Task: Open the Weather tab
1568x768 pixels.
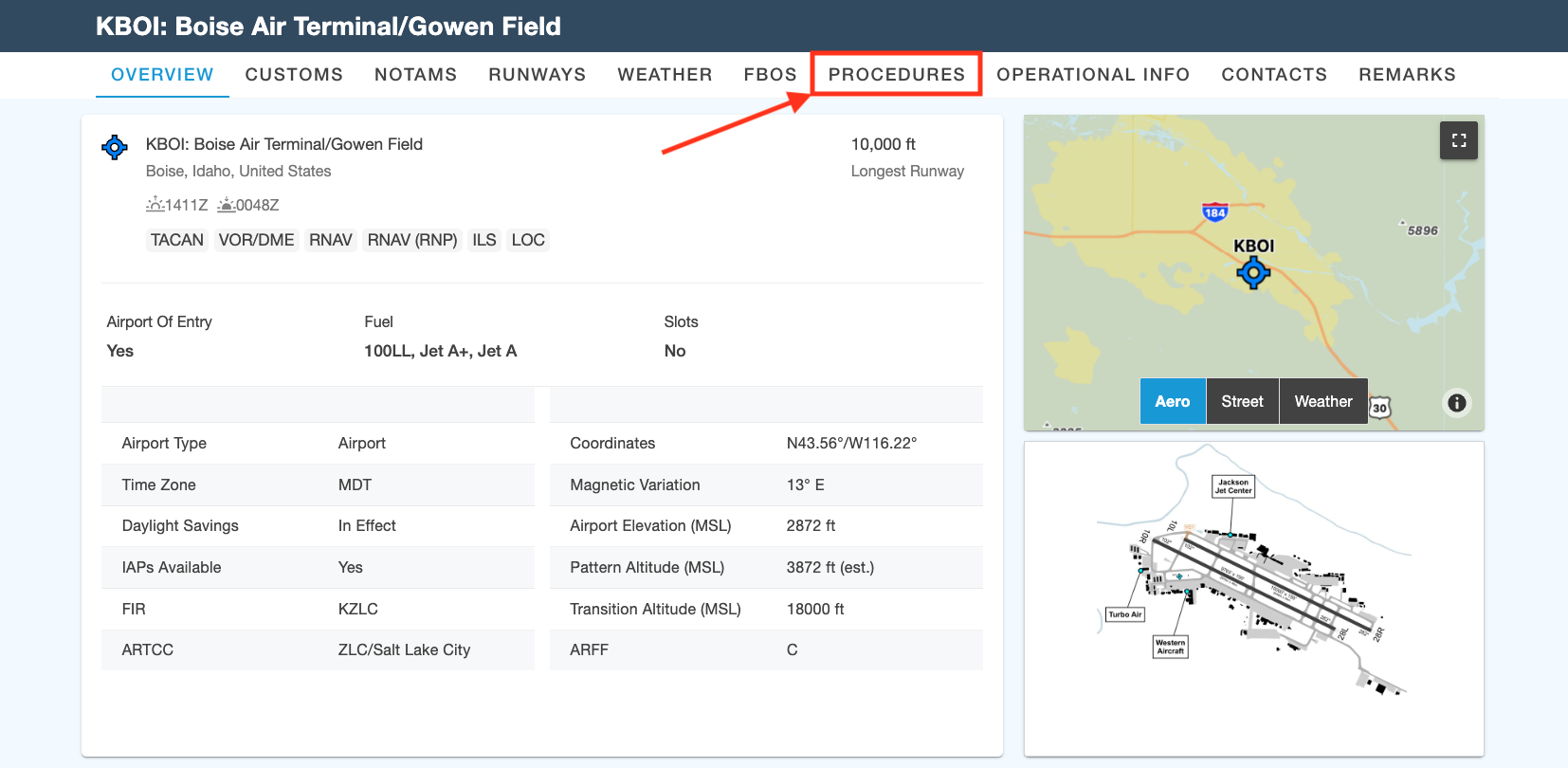Action: click(665, 75)
